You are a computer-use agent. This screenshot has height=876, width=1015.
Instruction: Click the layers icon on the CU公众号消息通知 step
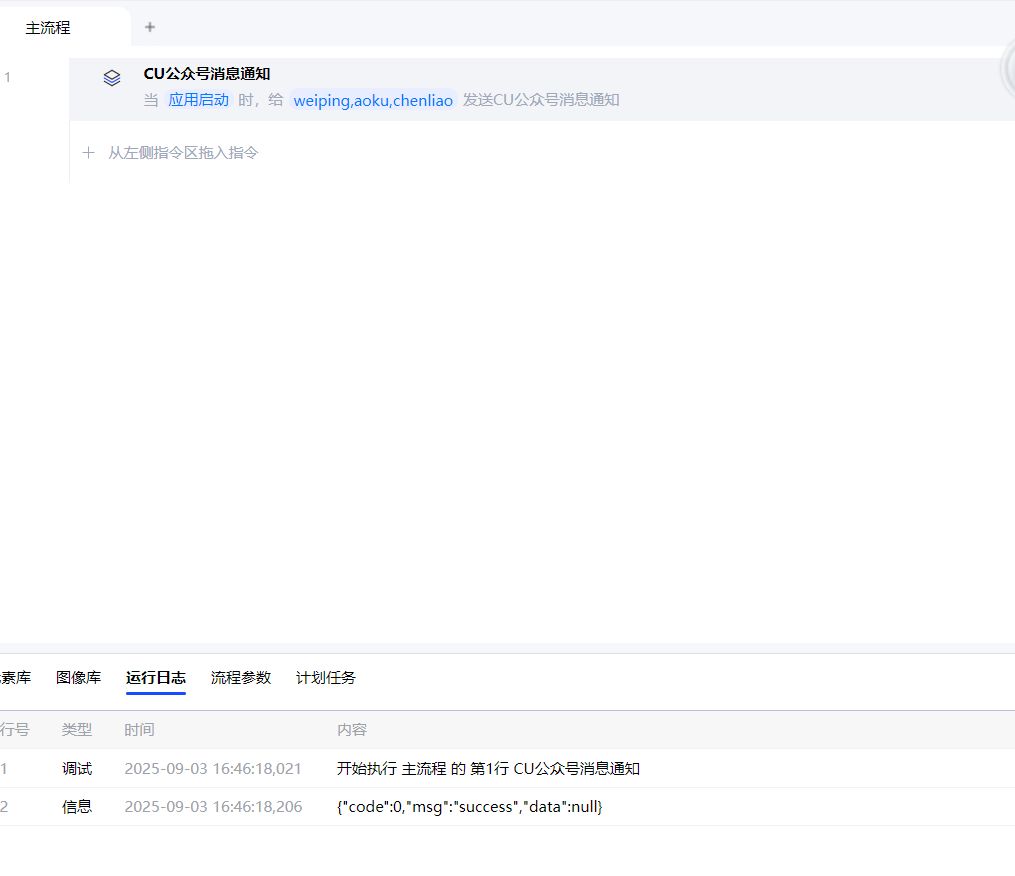pos(112,78)
